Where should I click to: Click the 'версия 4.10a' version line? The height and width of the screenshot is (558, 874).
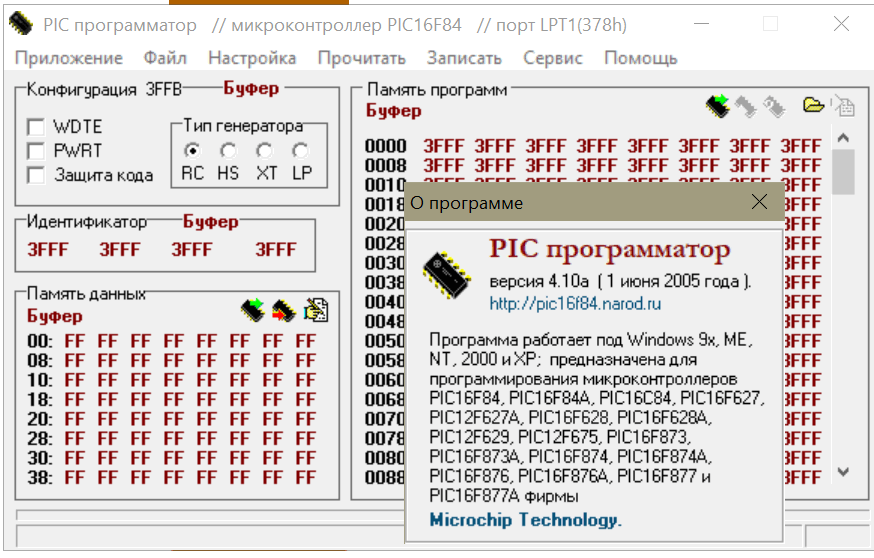pyautogui.click(x=620, y=282)
